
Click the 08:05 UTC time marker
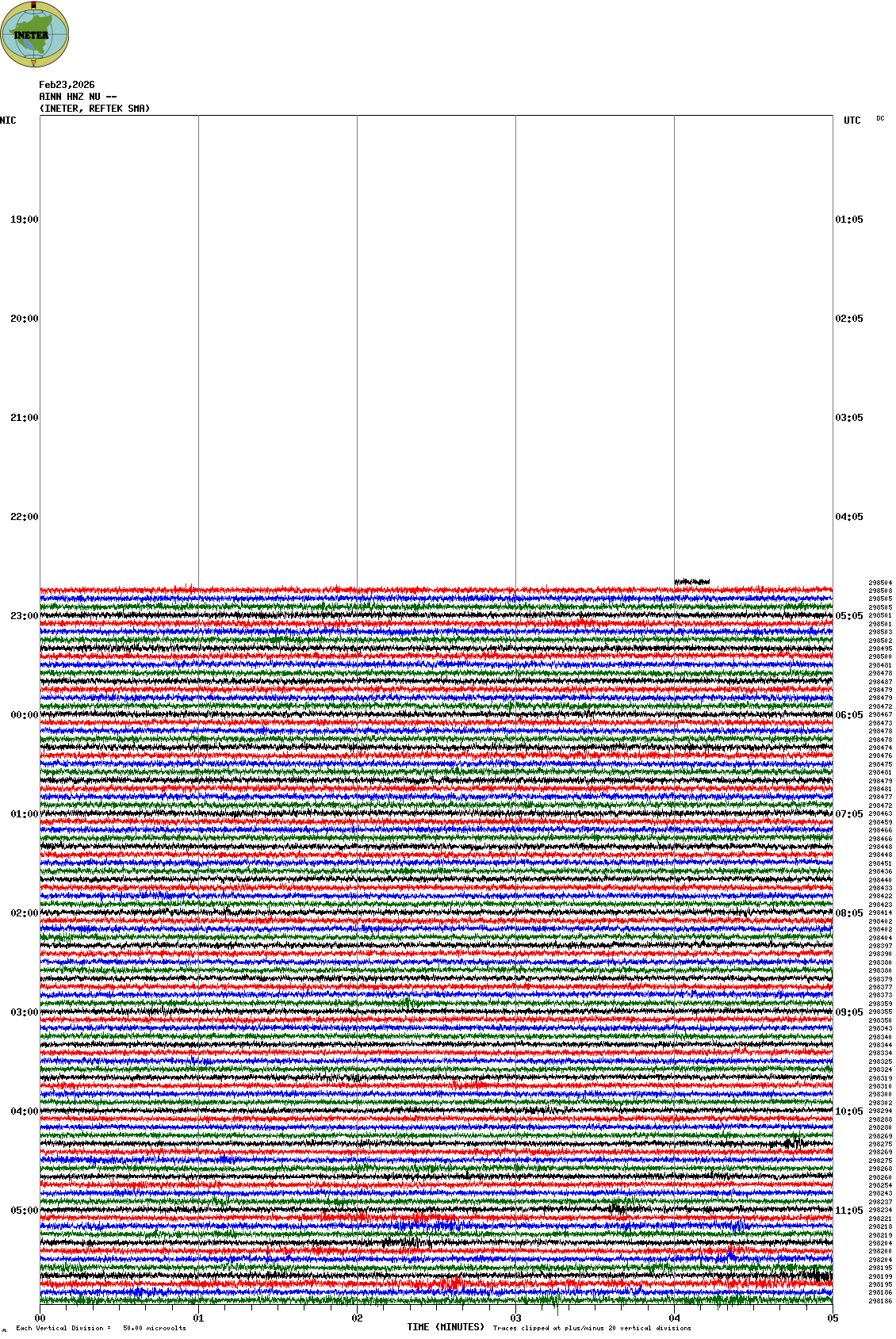pyautogui.click(x=849, y=913)
